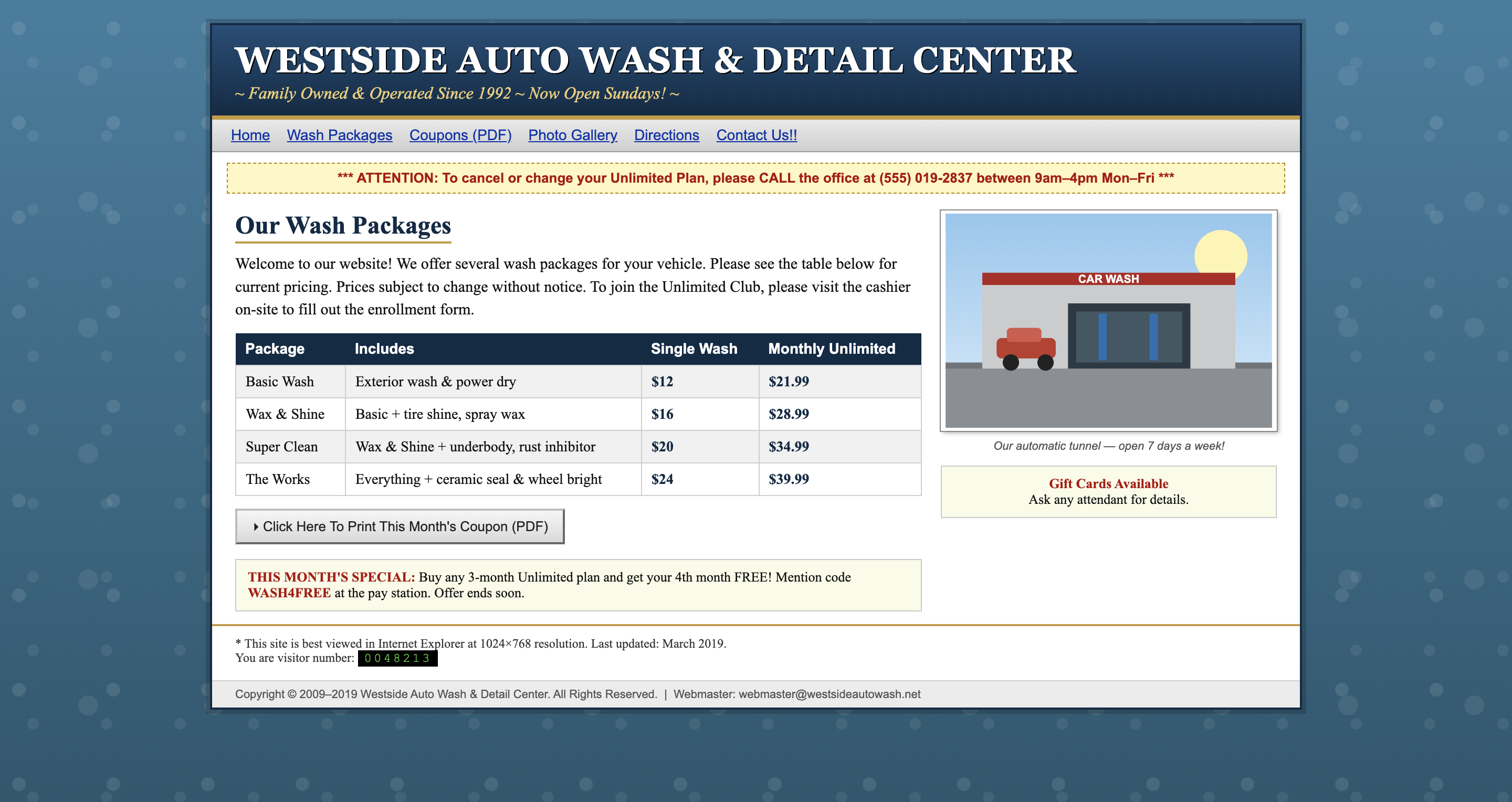Screen dimensions: 1512x802
Task: Open the Home navigation link
Action: [250, 135]
